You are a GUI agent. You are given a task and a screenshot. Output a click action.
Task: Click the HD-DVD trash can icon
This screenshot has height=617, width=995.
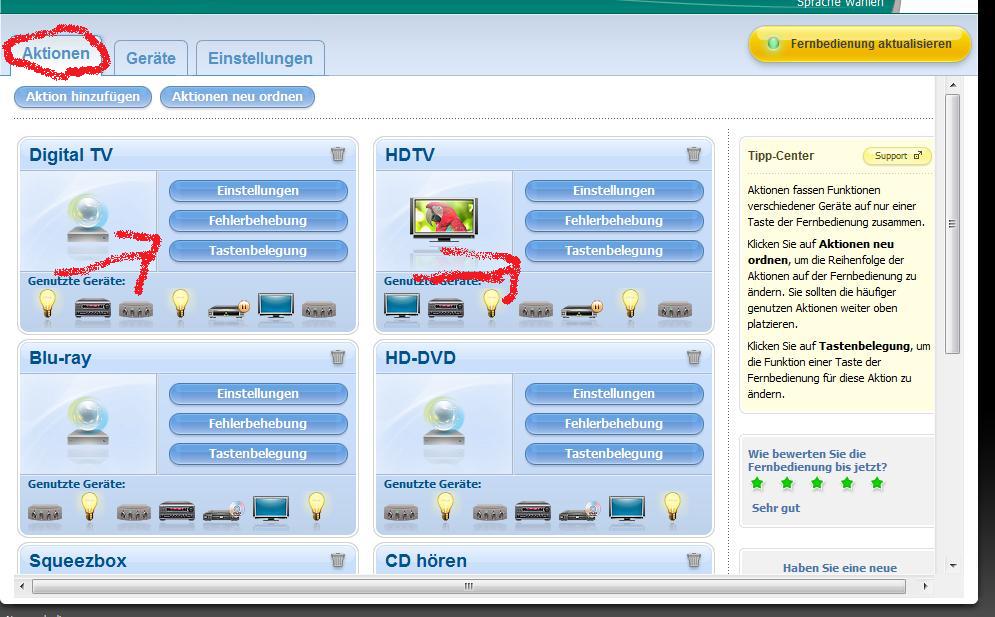(694, 357)
